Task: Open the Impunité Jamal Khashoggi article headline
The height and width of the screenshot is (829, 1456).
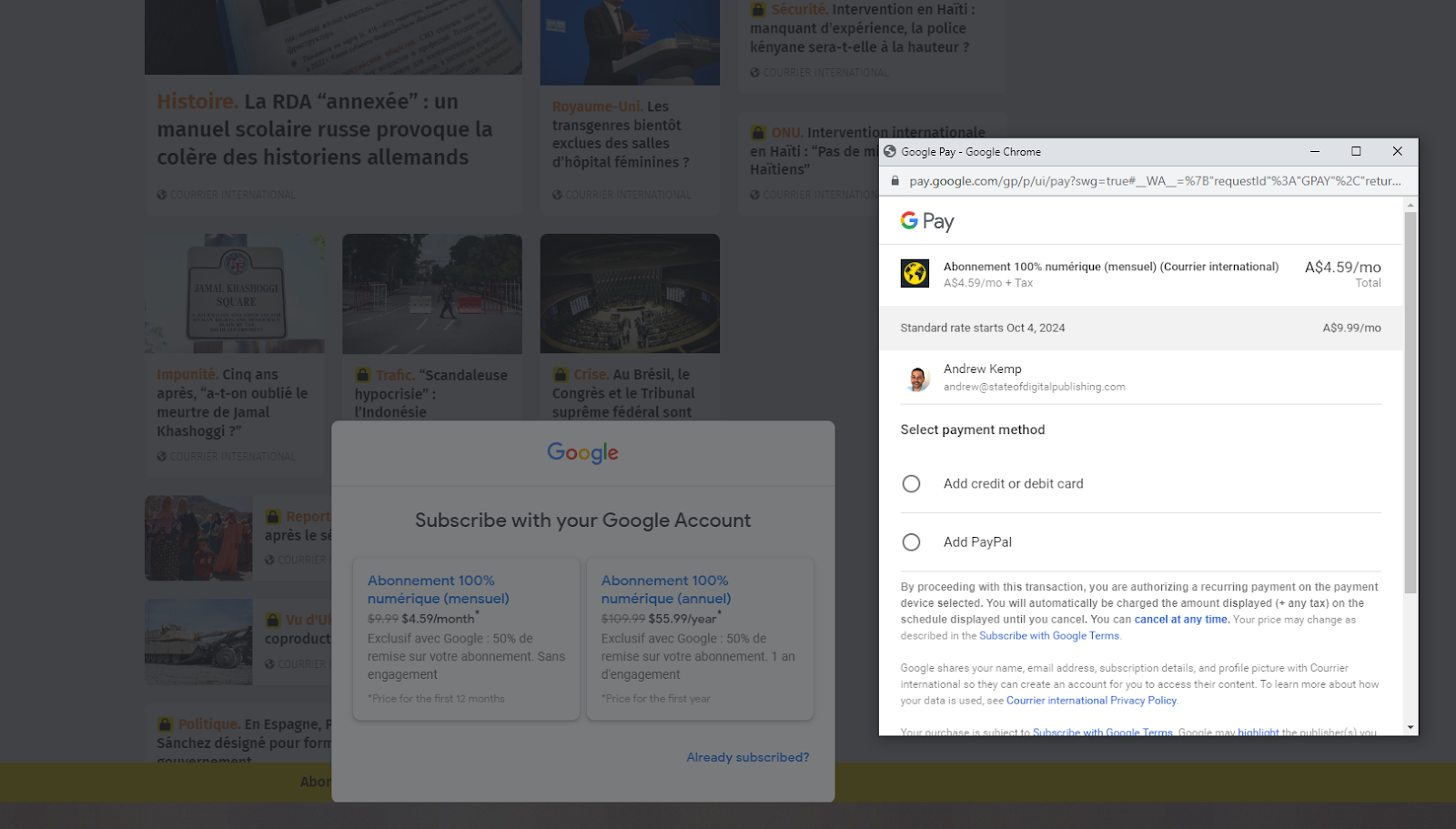Action: 232,402
